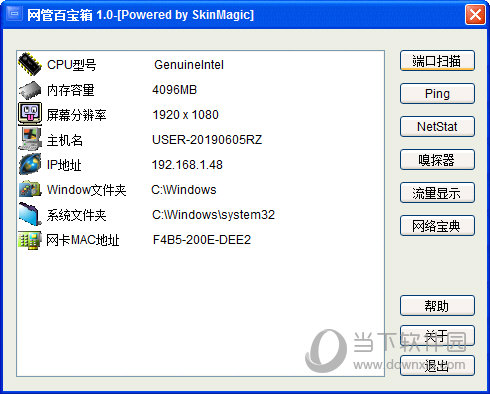The image size is (490, 394).
Task: Select the C:\Windows\system32 path
Action: point(213,215)
